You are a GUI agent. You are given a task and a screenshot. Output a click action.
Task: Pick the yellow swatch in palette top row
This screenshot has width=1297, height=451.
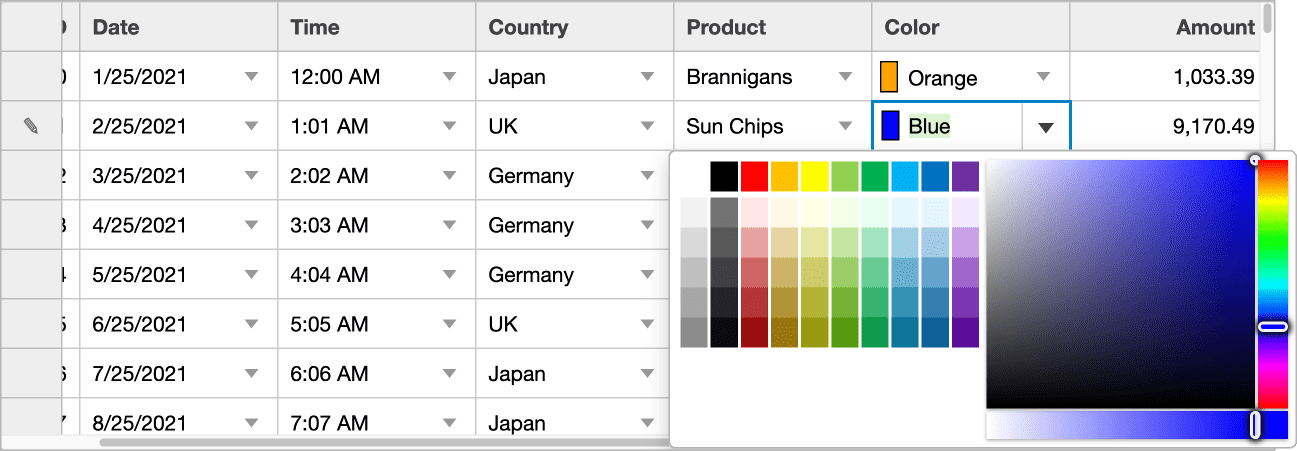tap(815, 176)
